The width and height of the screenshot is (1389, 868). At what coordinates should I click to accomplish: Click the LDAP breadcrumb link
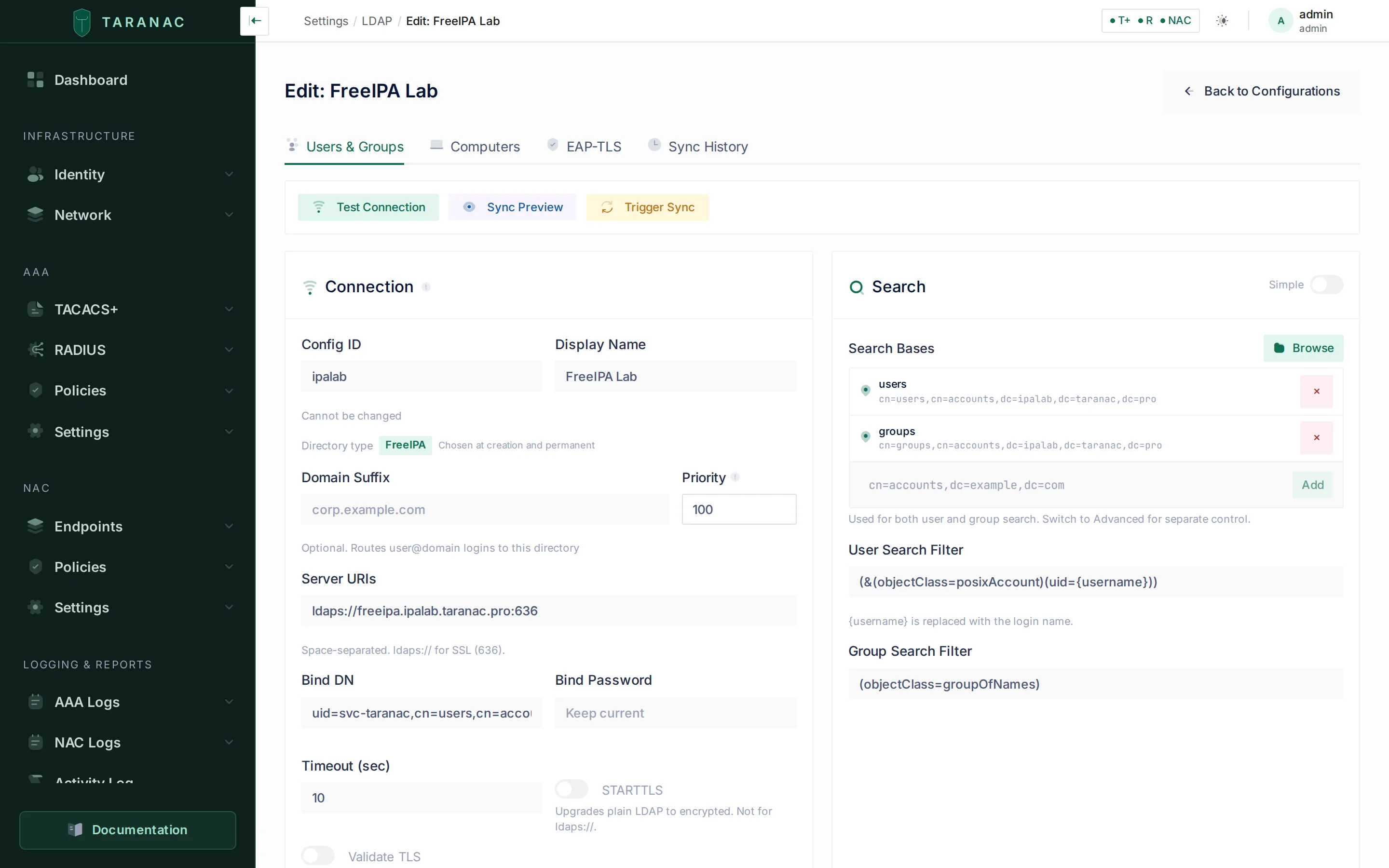tap(377, 21)
